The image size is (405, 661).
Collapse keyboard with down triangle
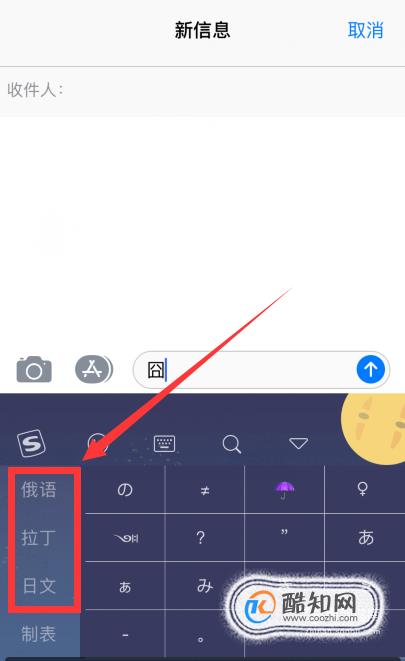pyautogui.click(x=298, y=443)
